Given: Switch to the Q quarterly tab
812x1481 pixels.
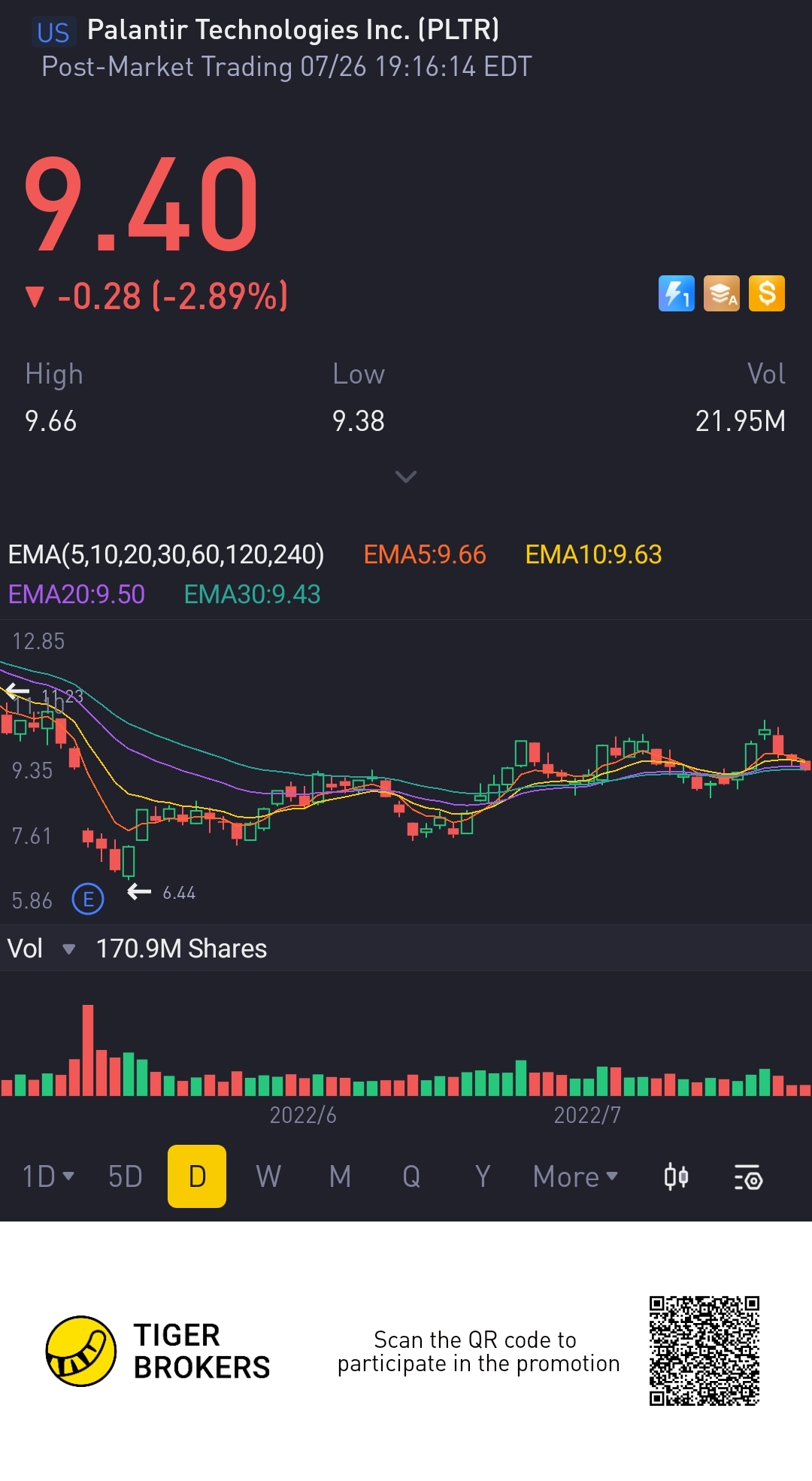Looking at the screenshot, I should 411,1176.
